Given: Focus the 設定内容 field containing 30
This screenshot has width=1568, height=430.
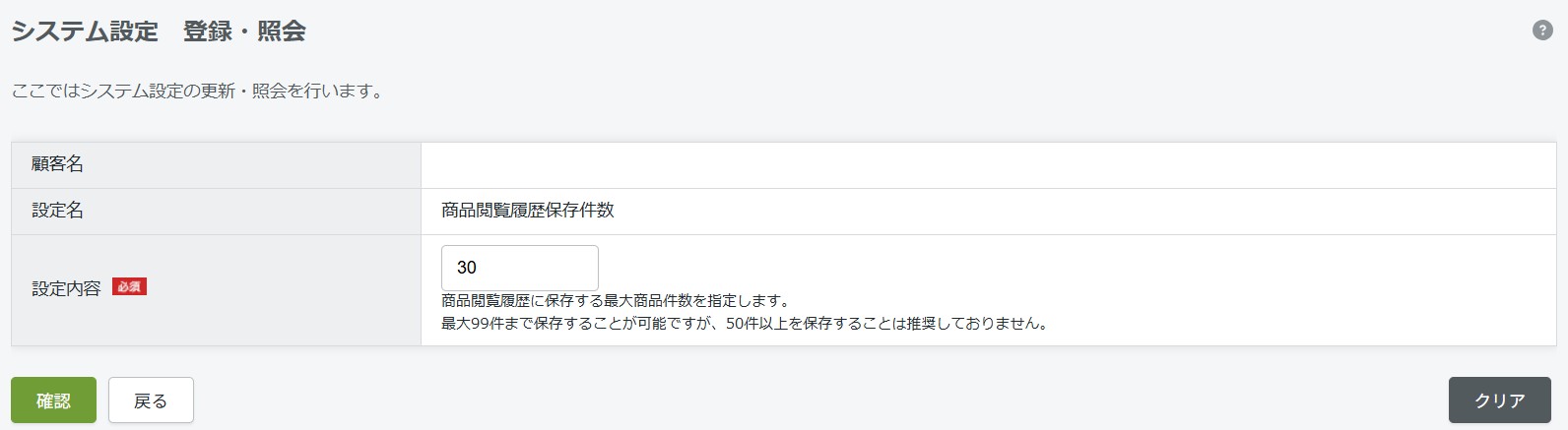Looking at the screenshot, I should 519,268.
